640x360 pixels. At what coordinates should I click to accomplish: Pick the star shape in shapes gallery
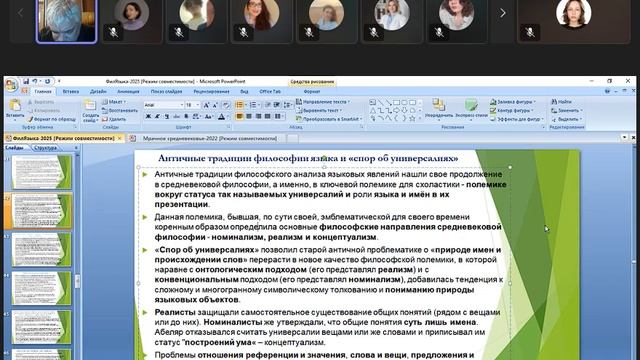tap(412, 119)
